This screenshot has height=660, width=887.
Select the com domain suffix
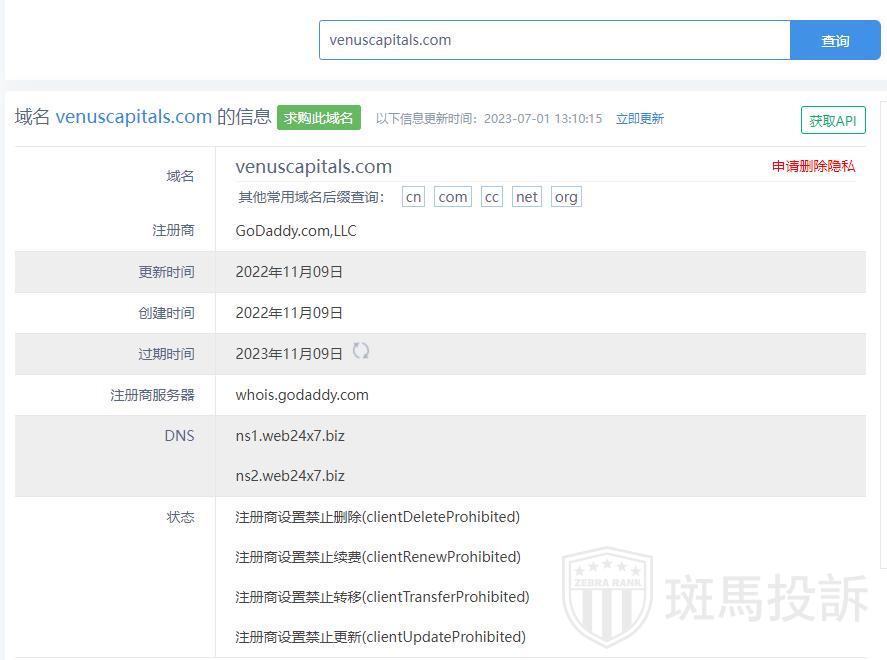453,197
